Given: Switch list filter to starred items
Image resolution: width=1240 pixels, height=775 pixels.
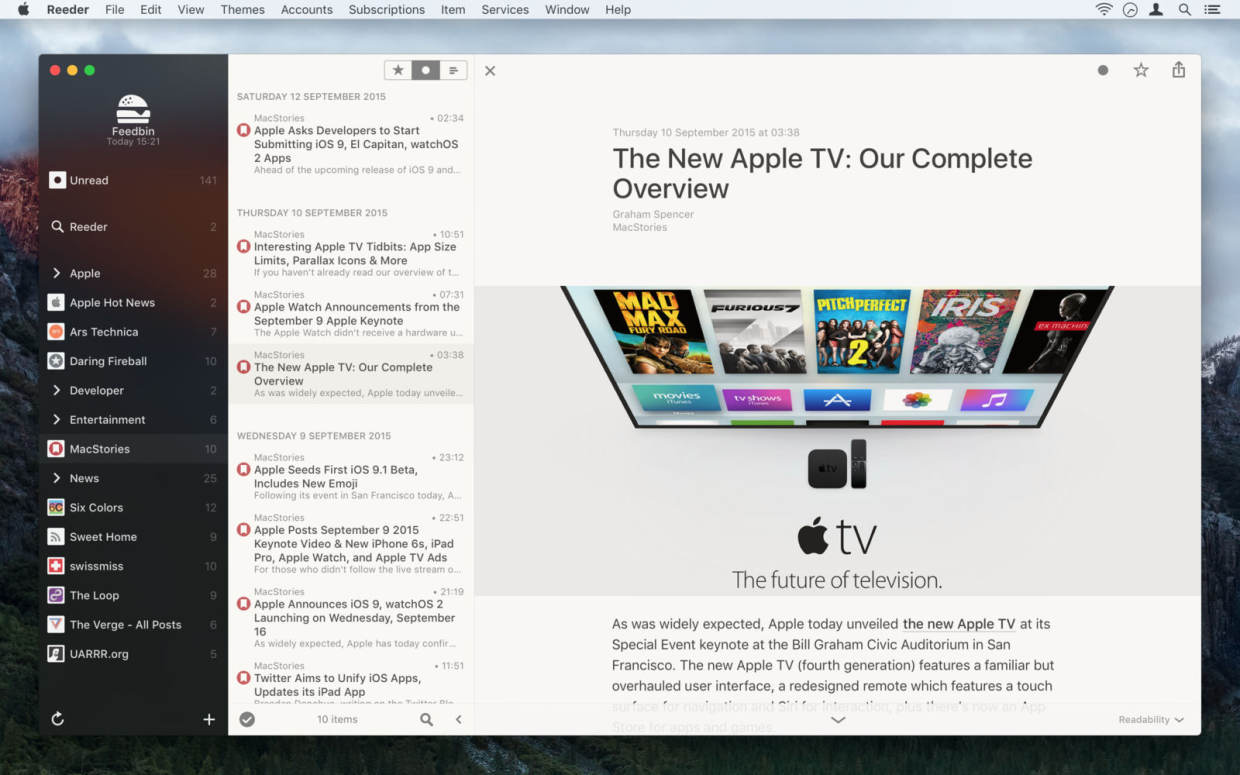Looking at the screenshot, I should 398,70.
